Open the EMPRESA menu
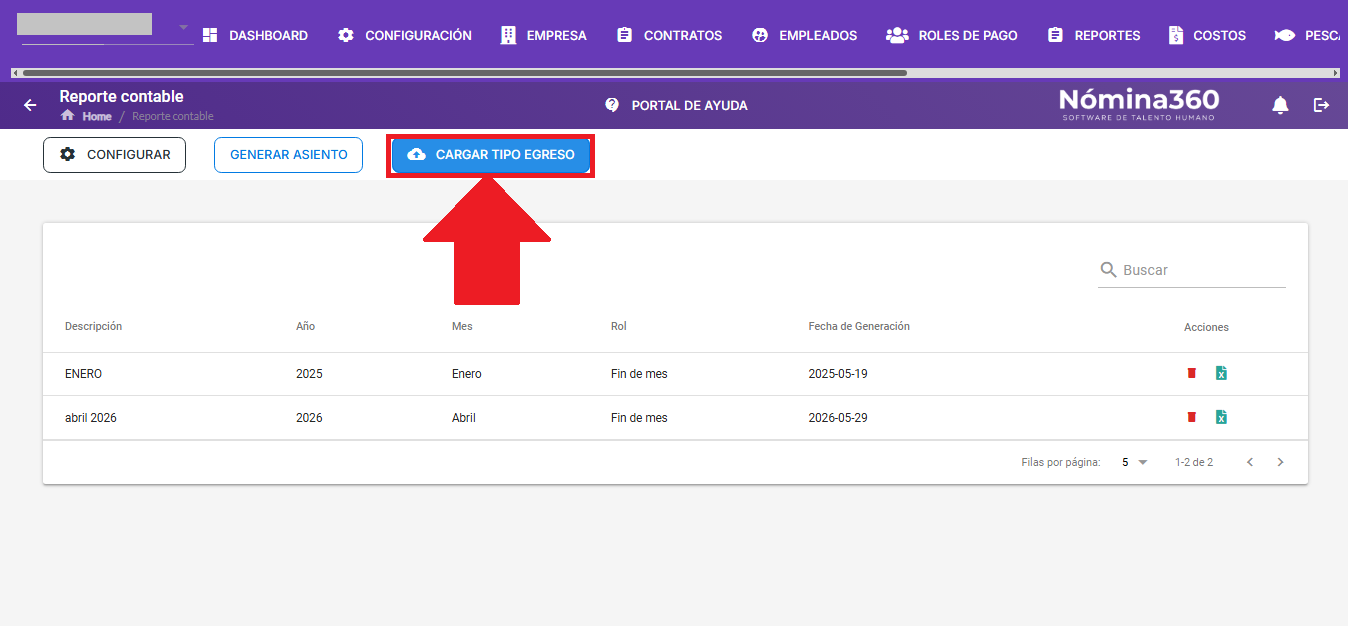This screenshot has width=1348, height=626. (543, 35)
